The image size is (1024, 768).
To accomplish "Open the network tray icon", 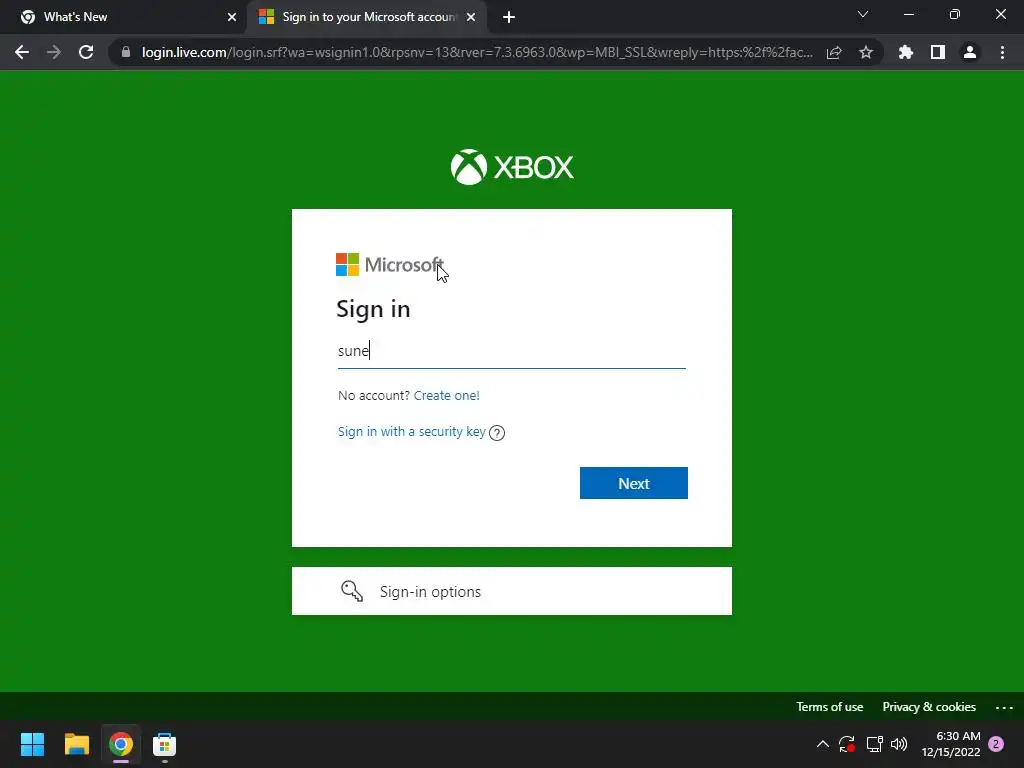I will (874, 744).
